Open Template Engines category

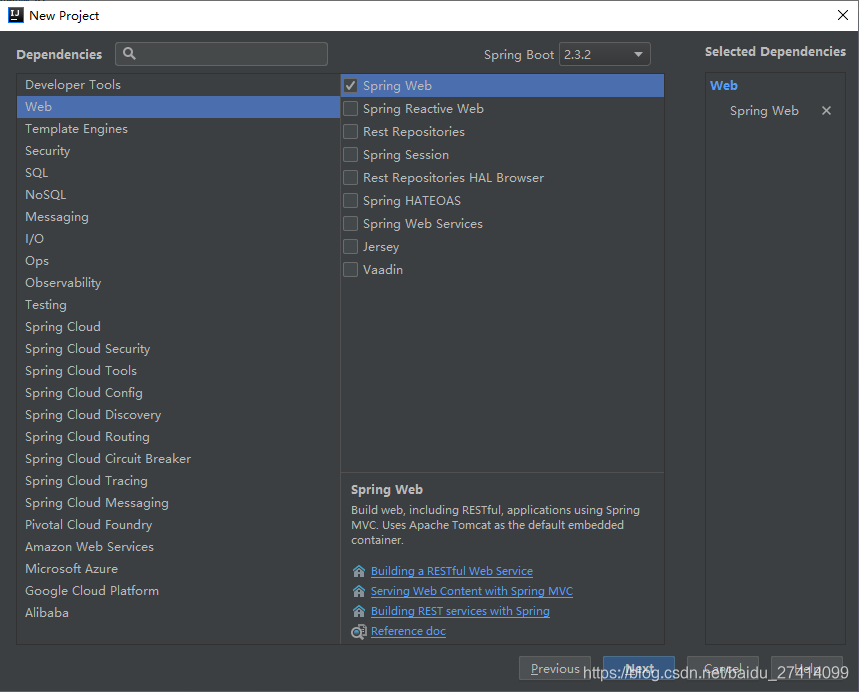(179, 129)
